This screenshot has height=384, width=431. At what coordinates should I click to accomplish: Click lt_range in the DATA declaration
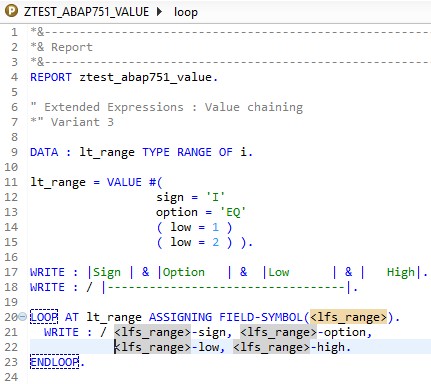[x=107, y=153]
